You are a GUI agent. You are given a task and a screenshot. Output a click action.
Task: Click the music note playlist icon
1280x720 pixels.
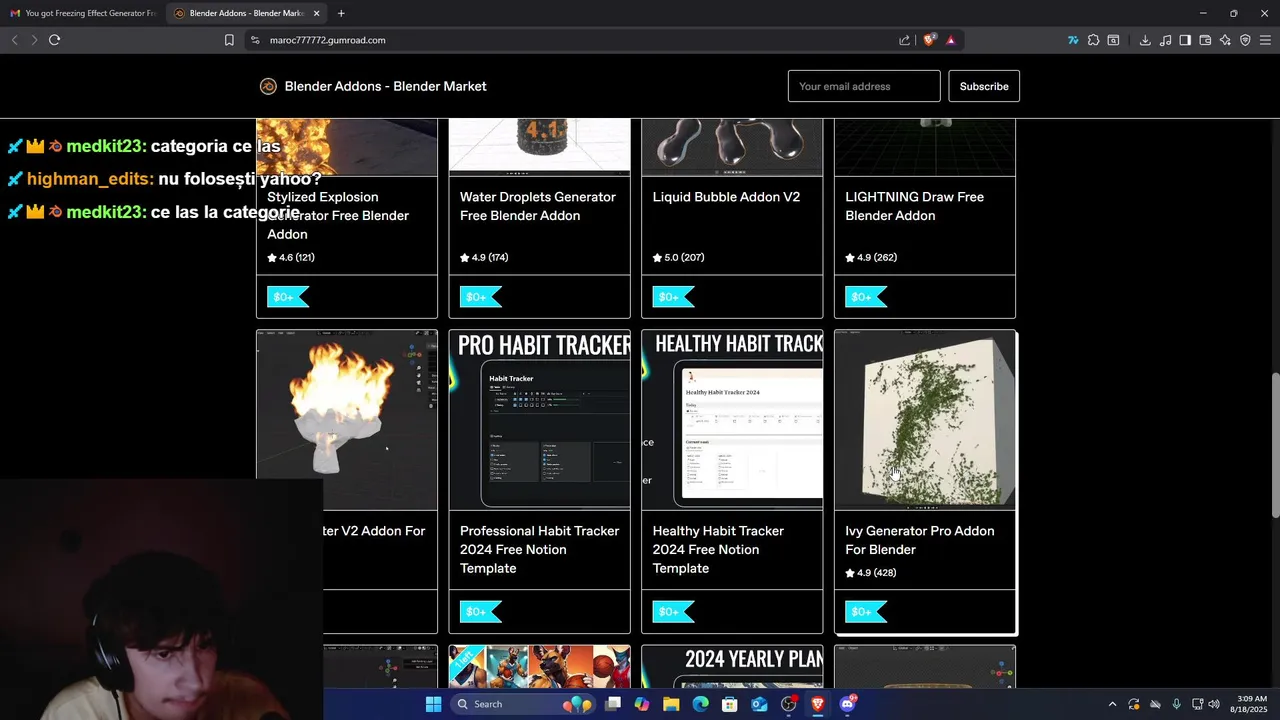[1165, 40]
